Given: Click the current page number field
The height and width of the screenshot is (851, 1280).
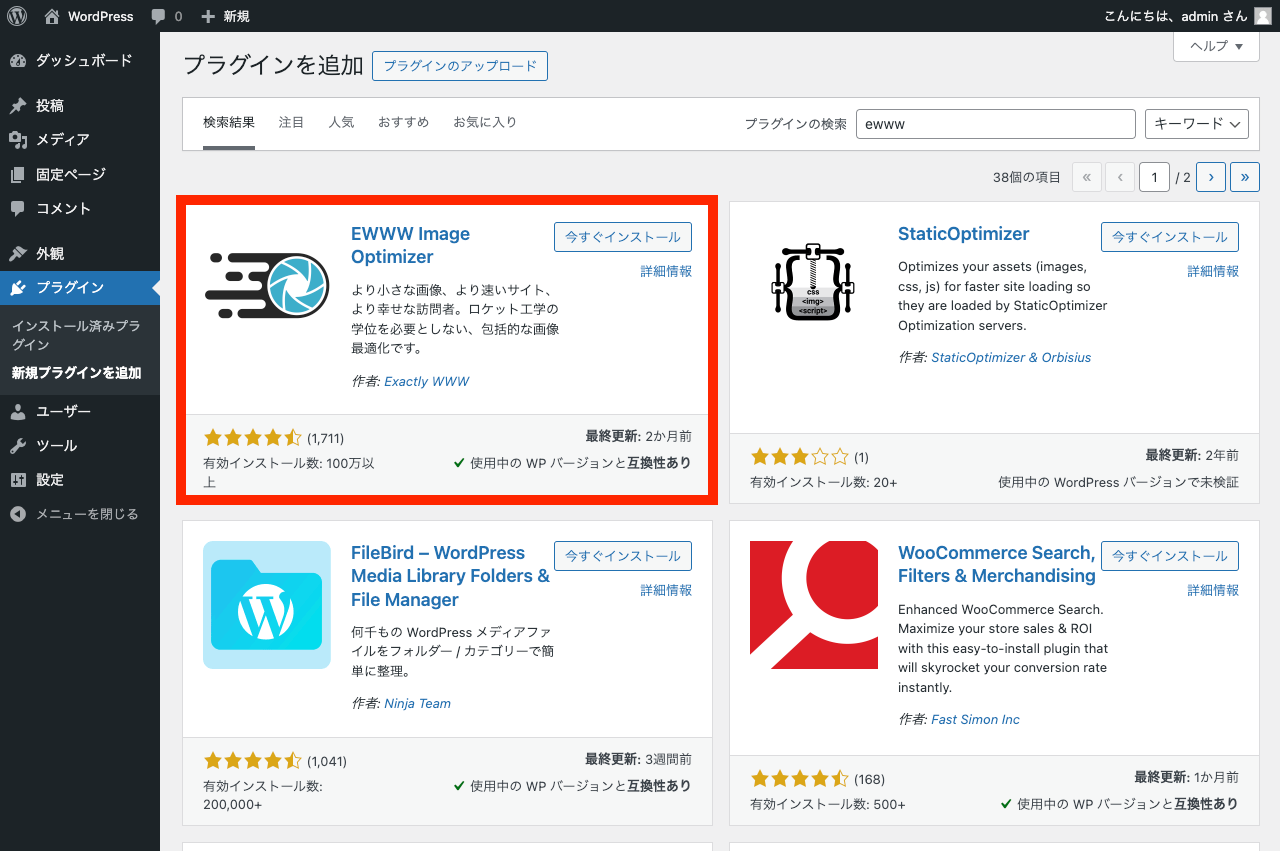Looking at the screenshot, I should click(x=1154, y=177).
